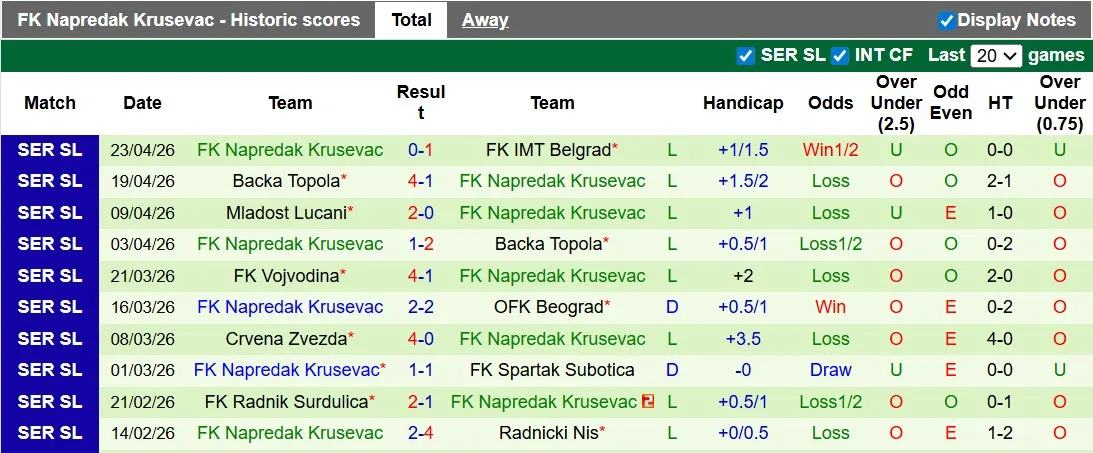Uncheck the SER SL league filter
This screenshot has width=1093, height=453.
[x=745, y=56]
